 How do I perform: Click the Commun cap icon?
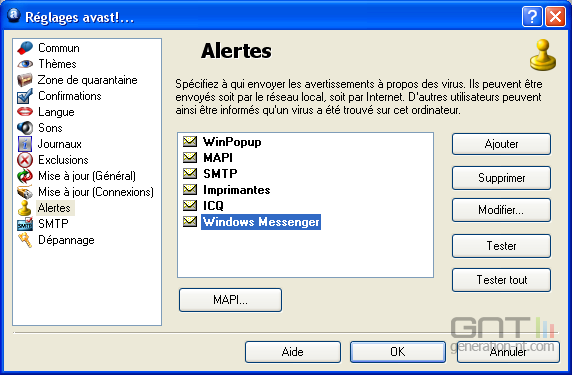tap(25, 48)
